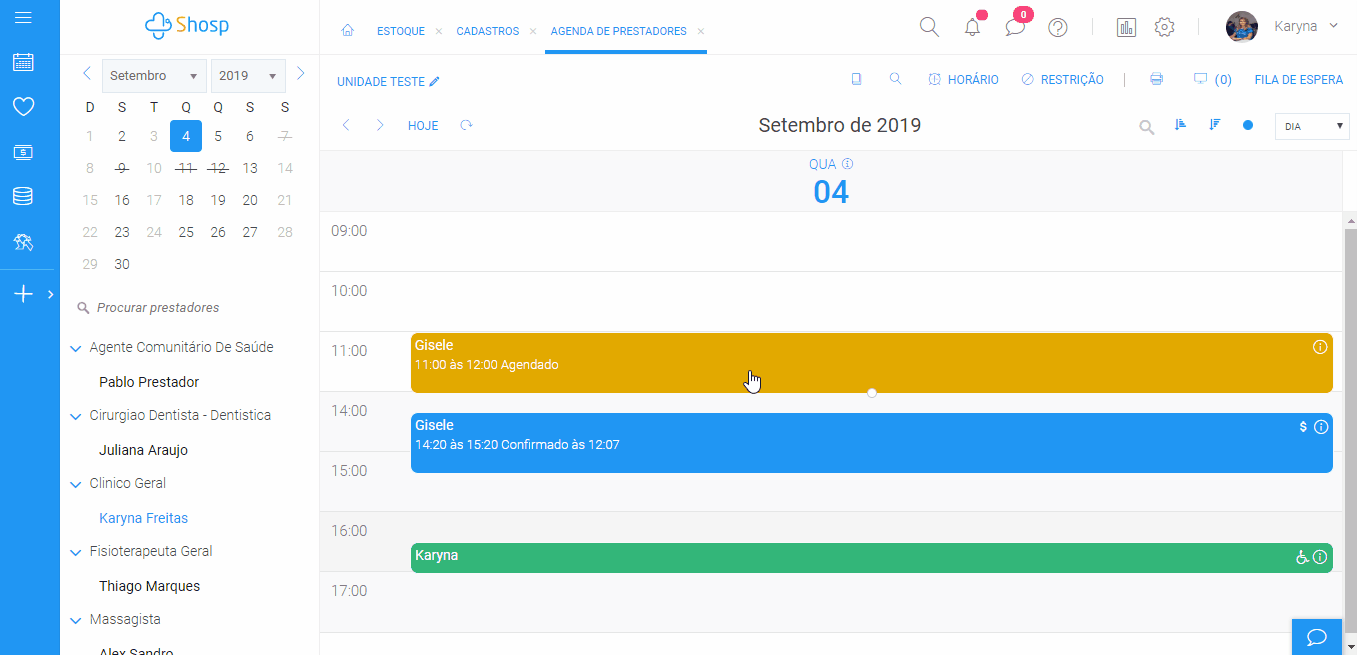Open help question mark icon
The image size is (1357, 655).
point(1058,27)
